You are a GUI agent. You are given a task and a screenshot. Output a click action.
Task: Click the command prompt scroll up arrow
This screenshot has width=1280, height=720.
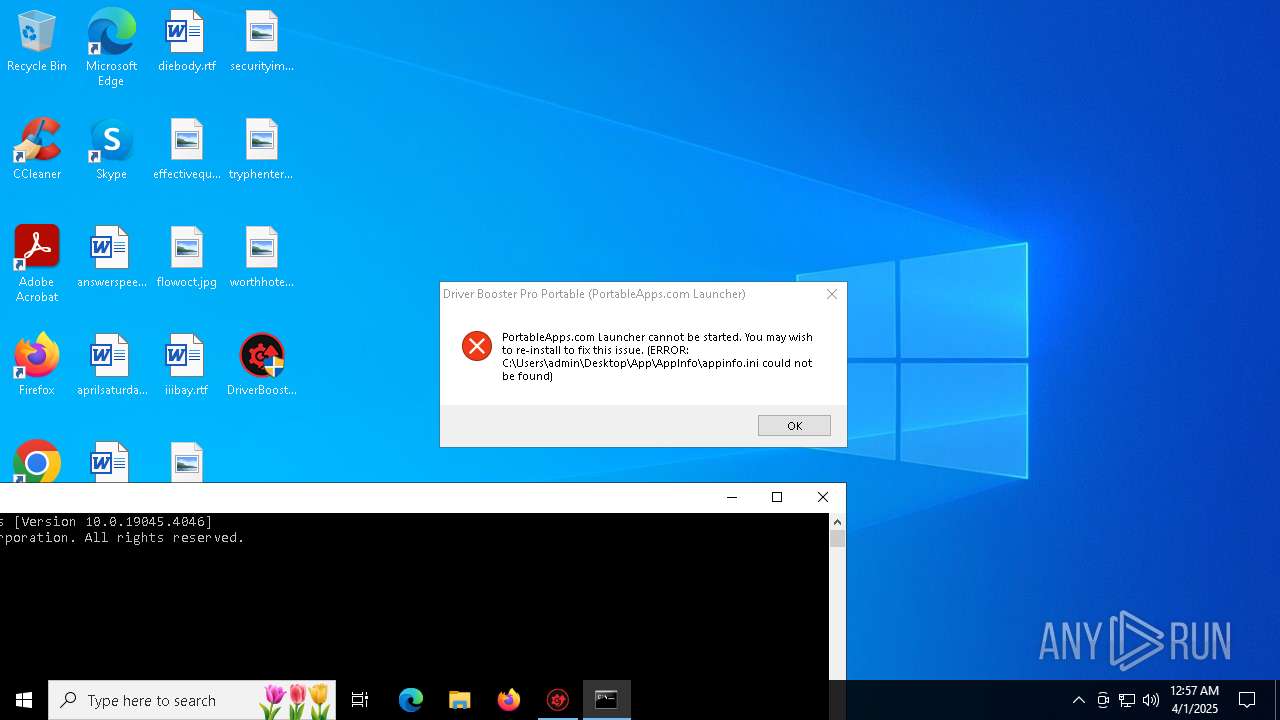pos(837,522)
